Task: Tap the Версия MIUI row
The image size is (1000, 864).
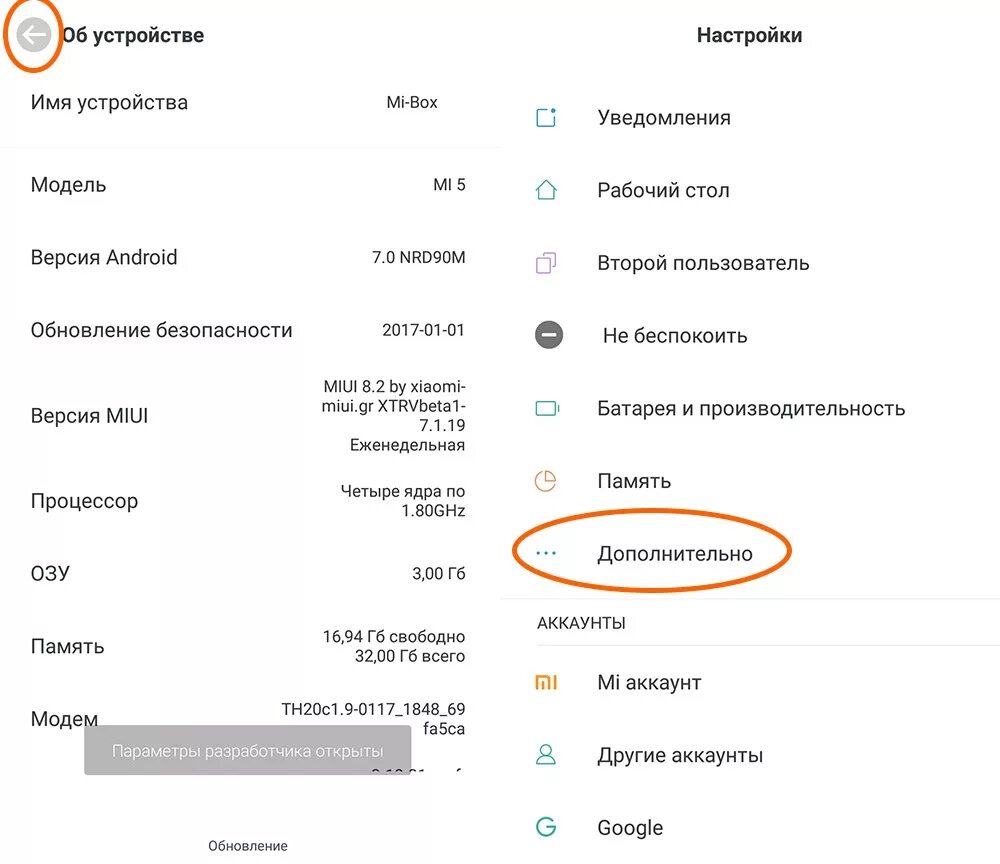Action: tap(250, 416)
